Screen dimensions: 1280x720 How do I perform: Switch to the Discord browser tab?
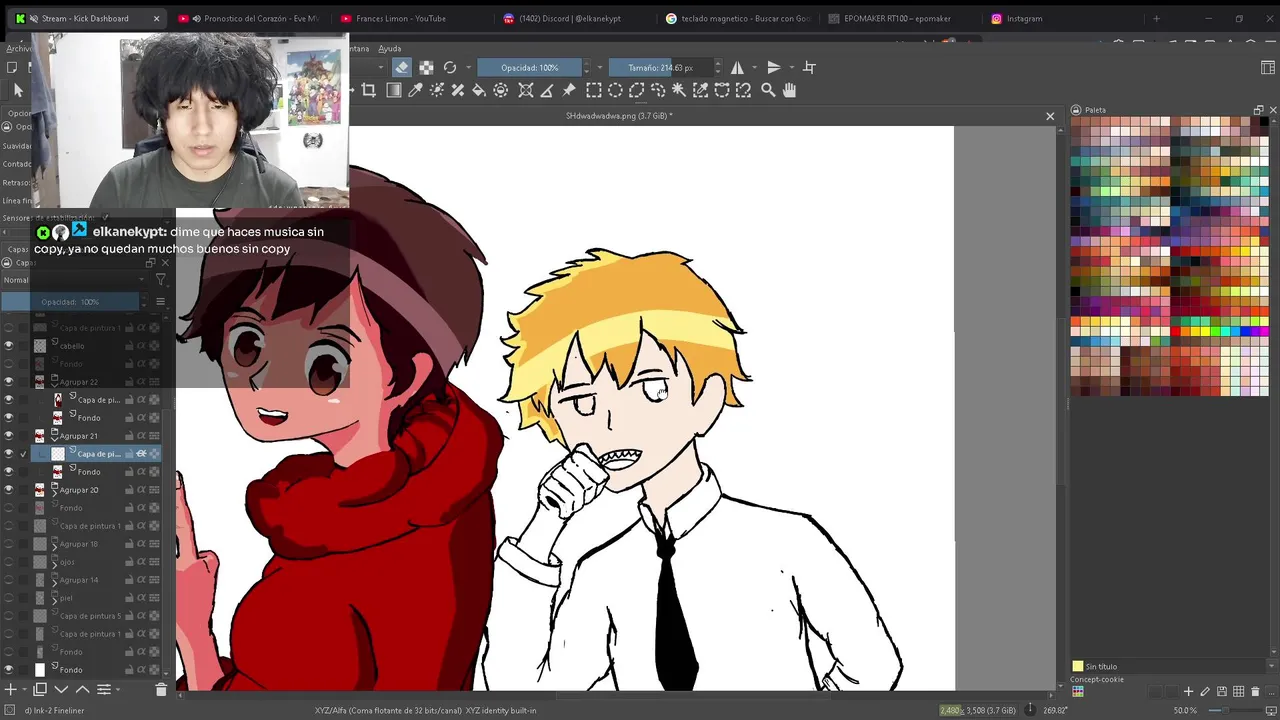point(570,18)
